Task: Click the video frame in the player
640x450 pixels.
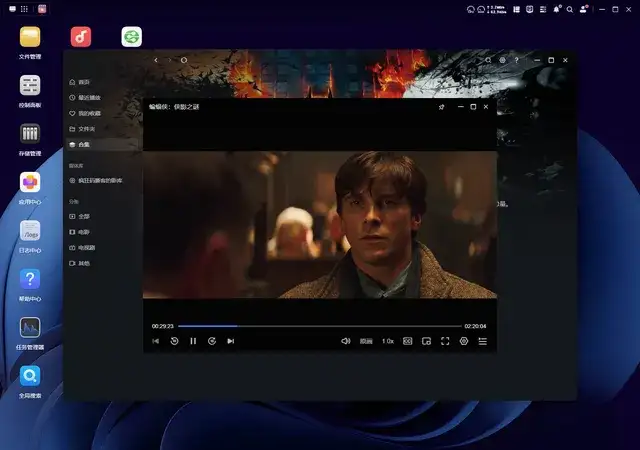Action: pos(320,225)
